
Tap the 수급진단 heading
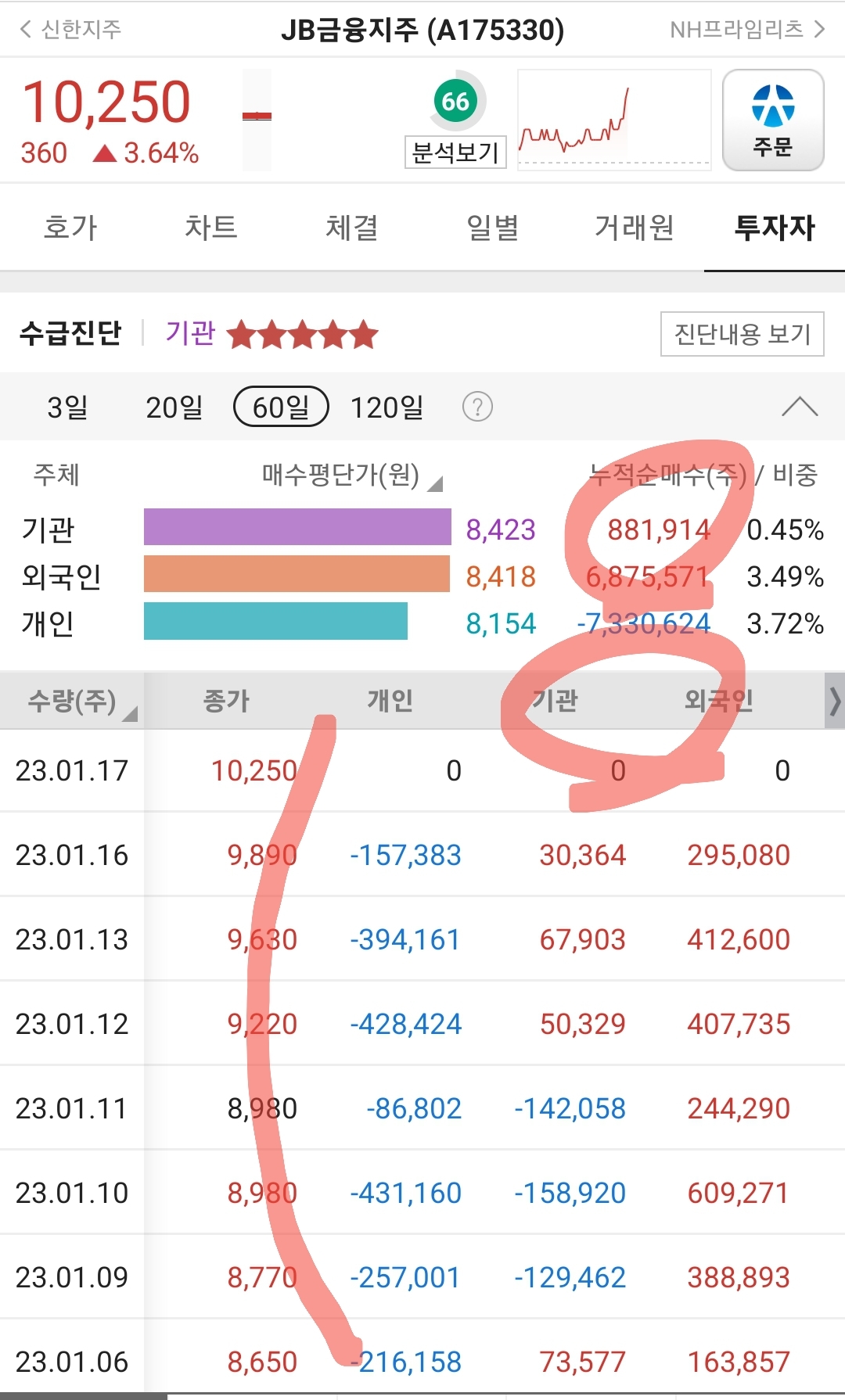tap(70, 333)
